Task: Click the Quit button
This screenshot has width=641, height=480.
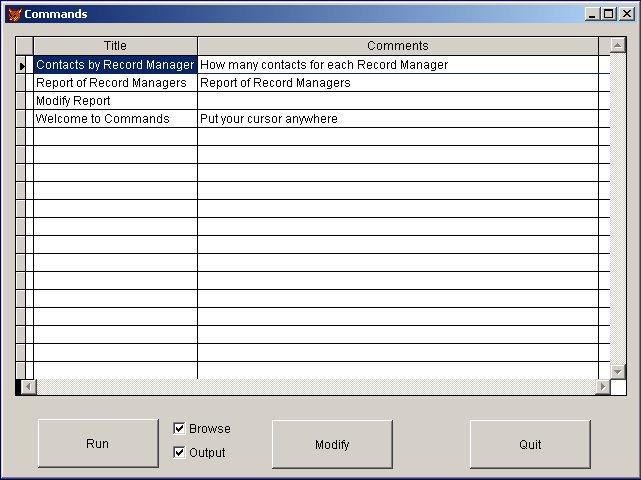Action: (x=530, y=444)
